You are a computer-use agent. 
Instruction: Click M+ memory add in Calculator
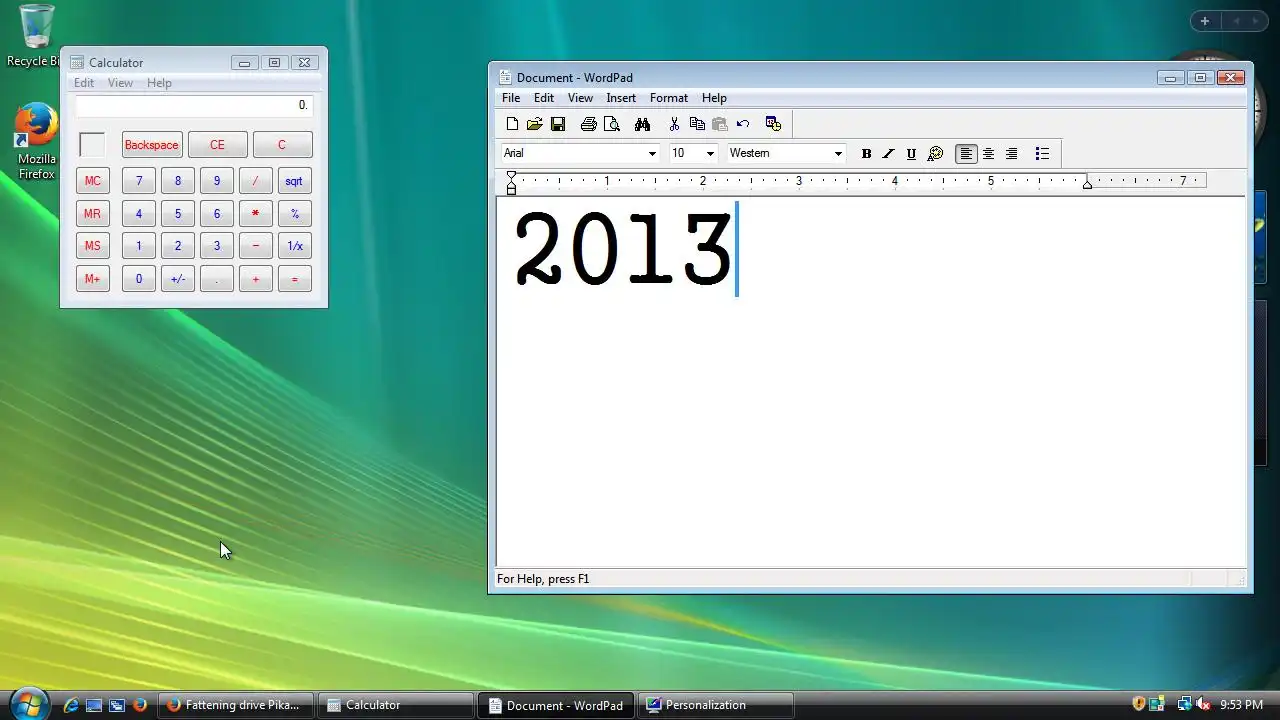click(x=93, y=279)
